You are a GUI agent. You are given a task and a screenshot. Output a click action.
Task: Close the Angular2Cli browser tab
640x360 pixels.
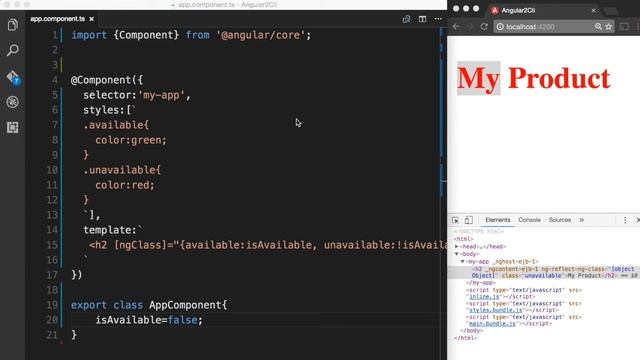(x=593, y=11)
